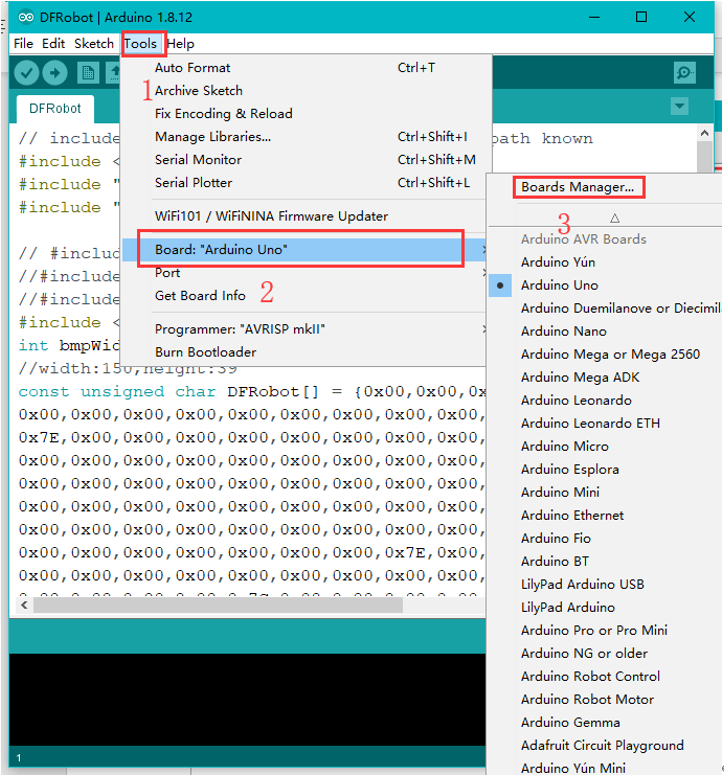Click the board list scroll-up triangle
The height and width of the screenshot is (778, 724).
point(614,218)
